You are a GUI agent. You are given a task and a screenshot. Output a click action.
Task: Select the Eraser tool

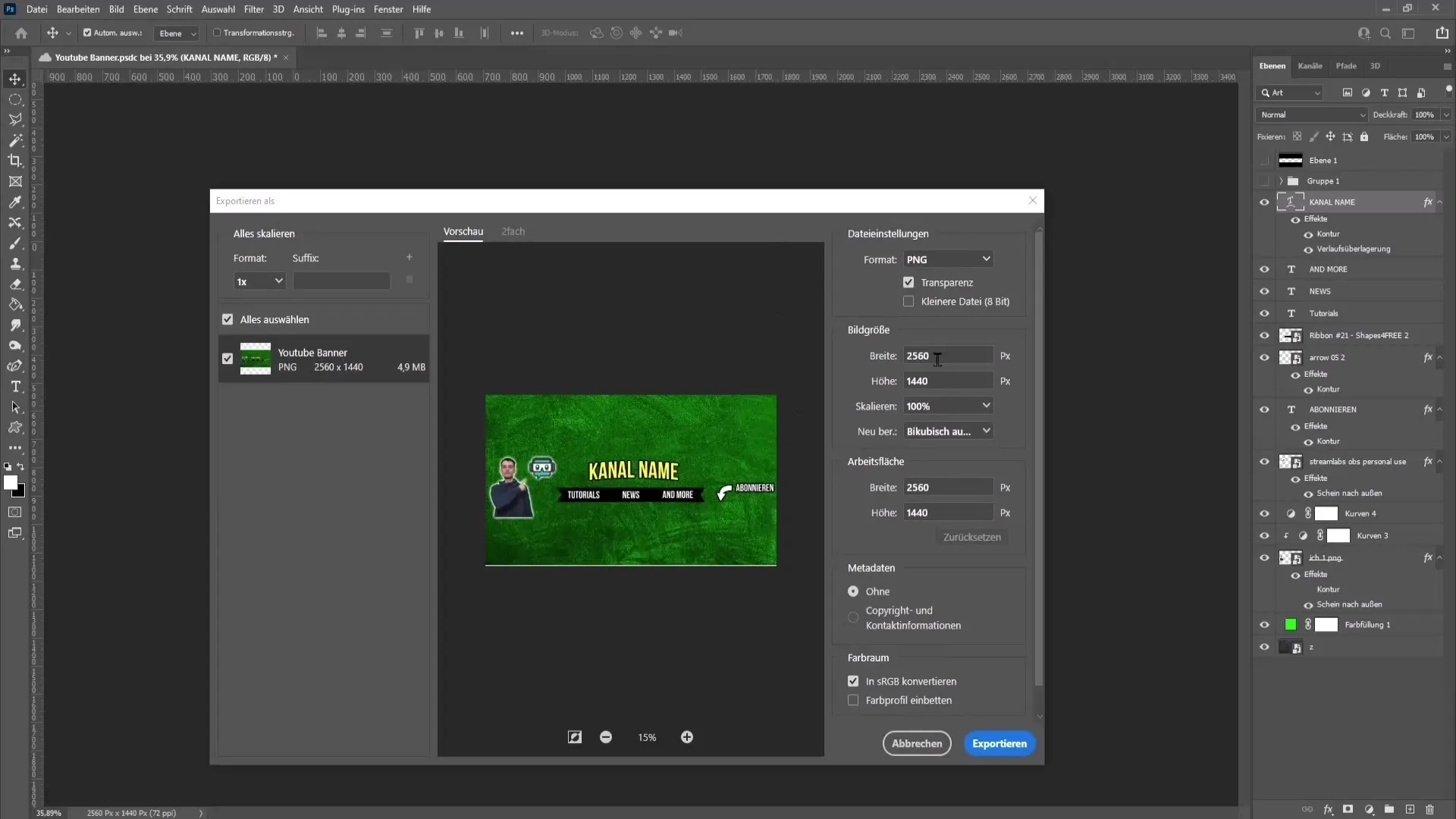[15, 284]
